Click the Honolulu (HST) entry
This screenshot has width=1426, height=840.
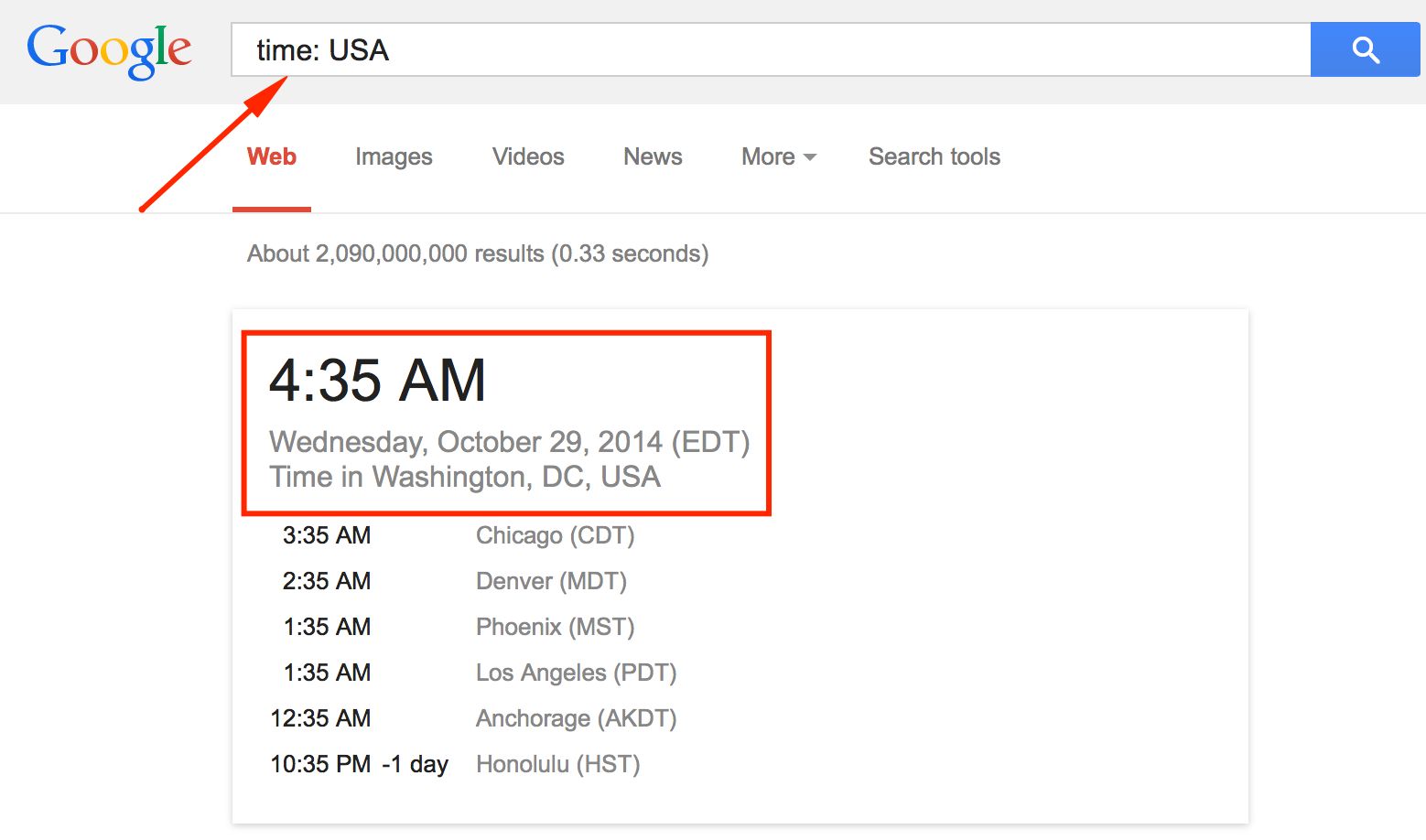(x=557, y=764)
